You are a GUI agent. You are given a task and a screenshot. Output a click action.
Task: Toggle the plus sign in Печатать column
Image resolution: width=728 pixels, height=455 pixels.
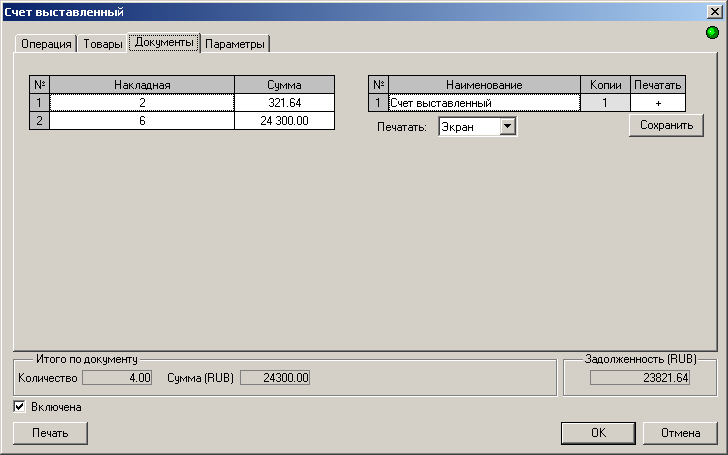tap(657, 103)
